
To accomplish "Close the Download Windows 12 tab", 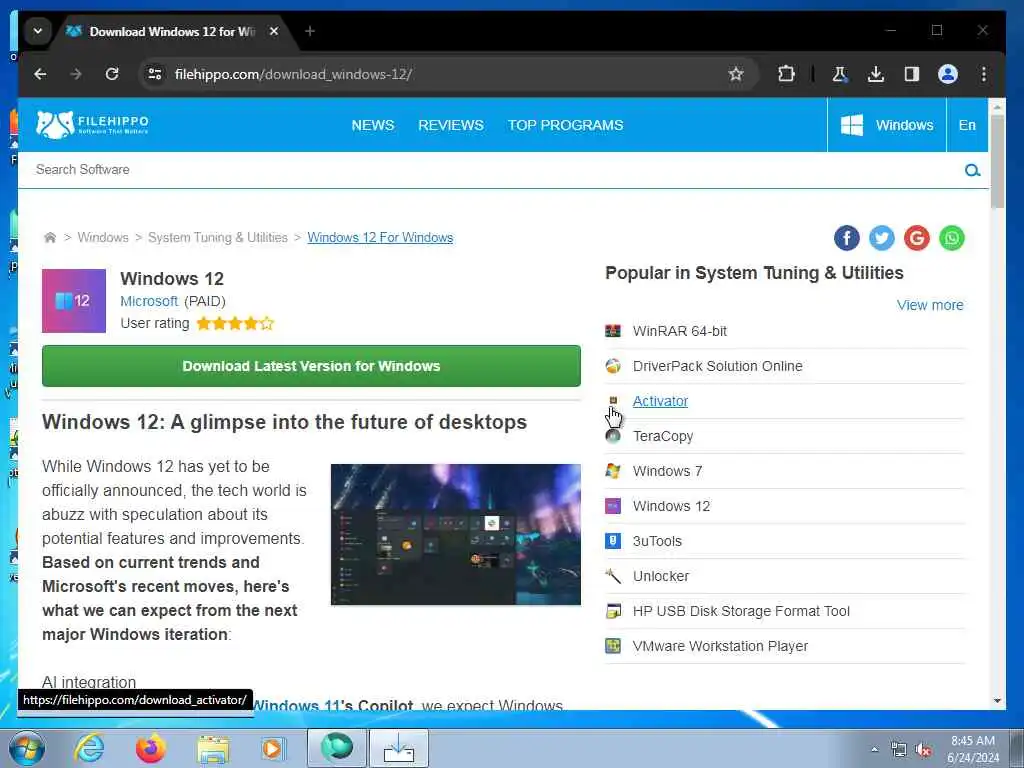I will point(274,31).
